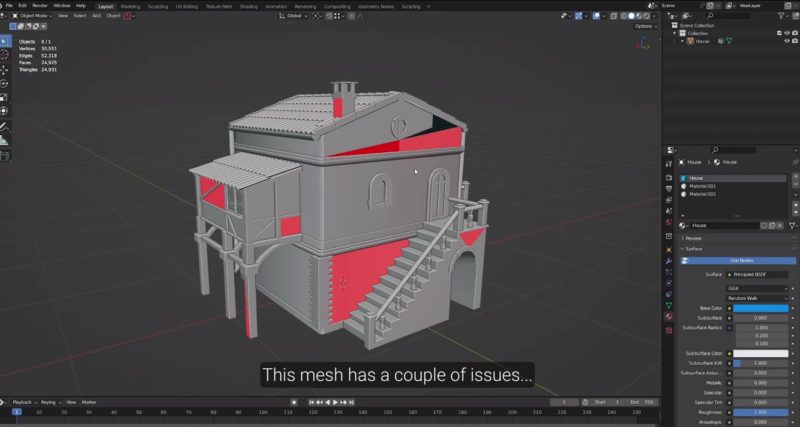This screenshot has height=427, width=800.
Task: Switch to material preview shading
Action: coord(639,16)
